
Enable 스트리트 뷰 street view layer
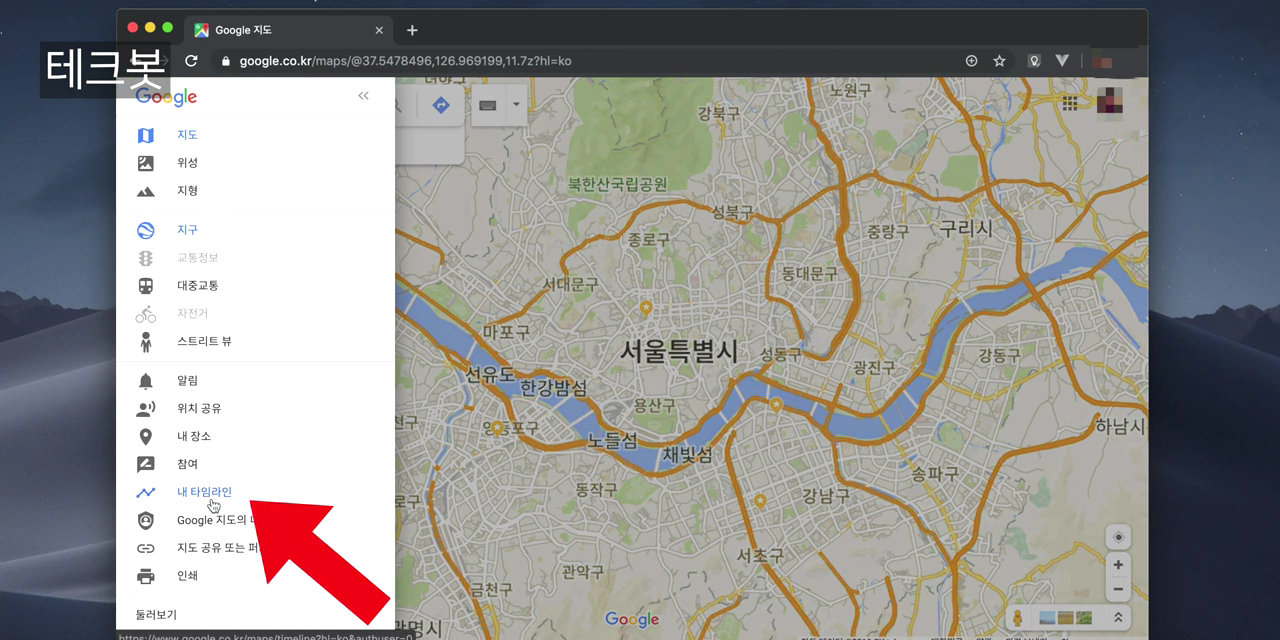pos(204,342)
